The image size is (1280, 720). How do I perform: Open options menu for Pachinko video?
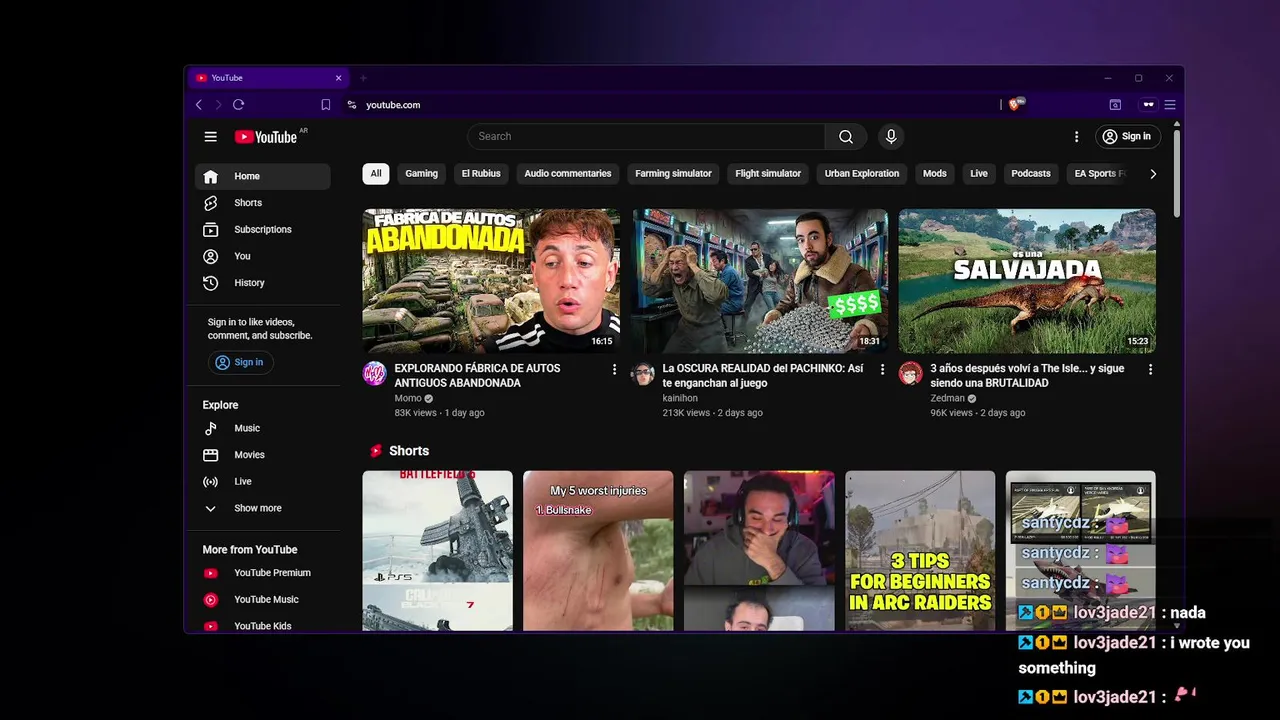pos(882,370)
